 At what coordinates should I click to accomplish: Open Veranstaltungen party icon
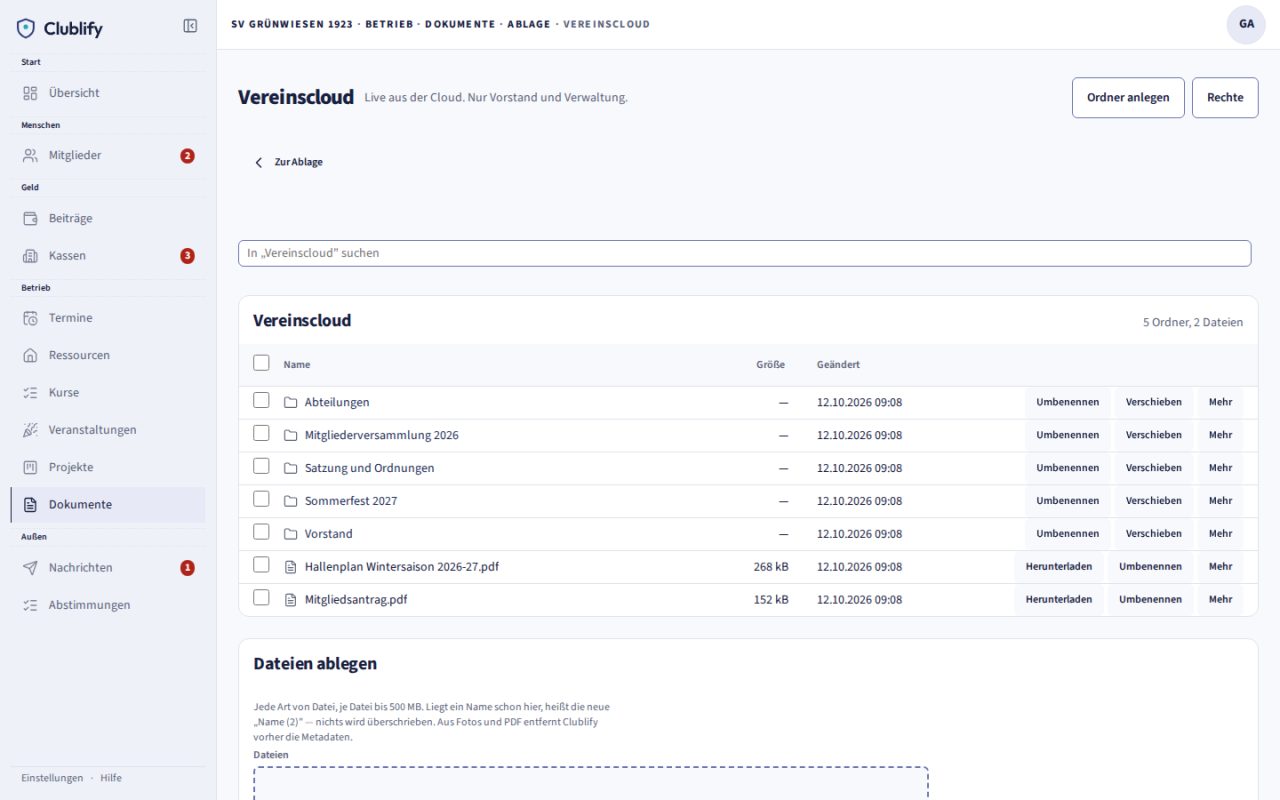30,430
